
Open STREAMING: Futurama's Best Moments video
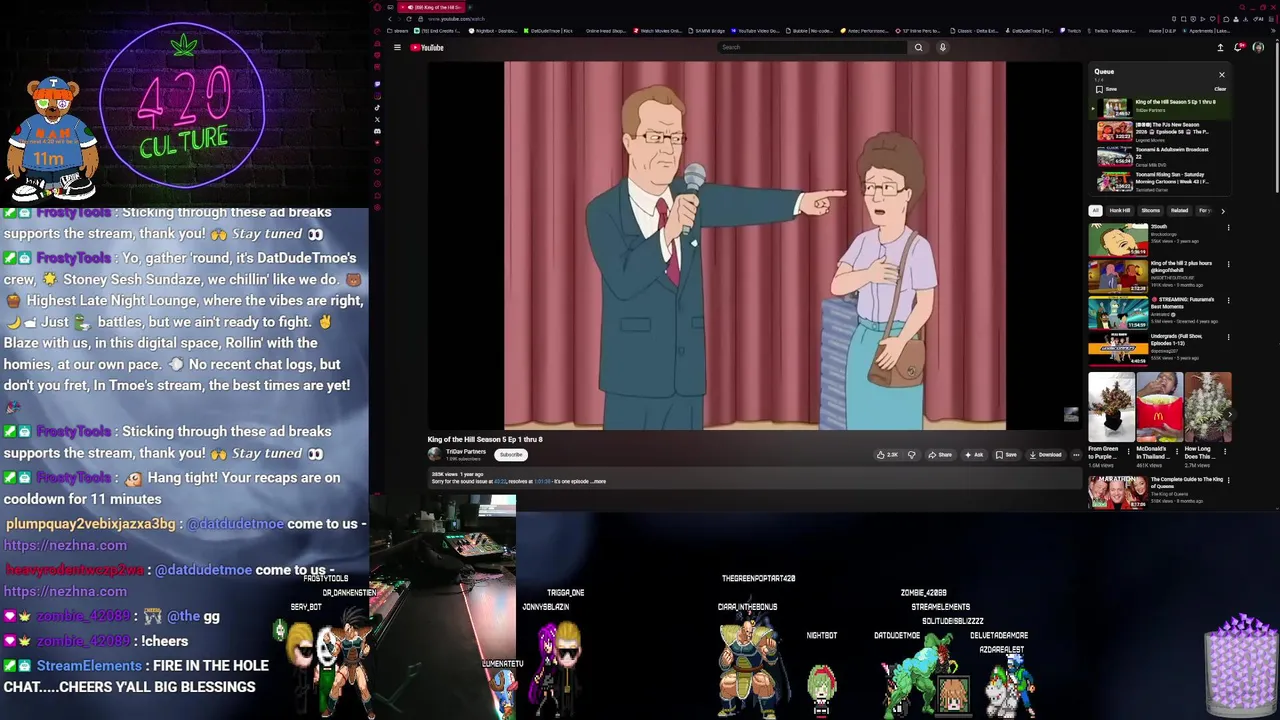click(x=1118, y=312)
